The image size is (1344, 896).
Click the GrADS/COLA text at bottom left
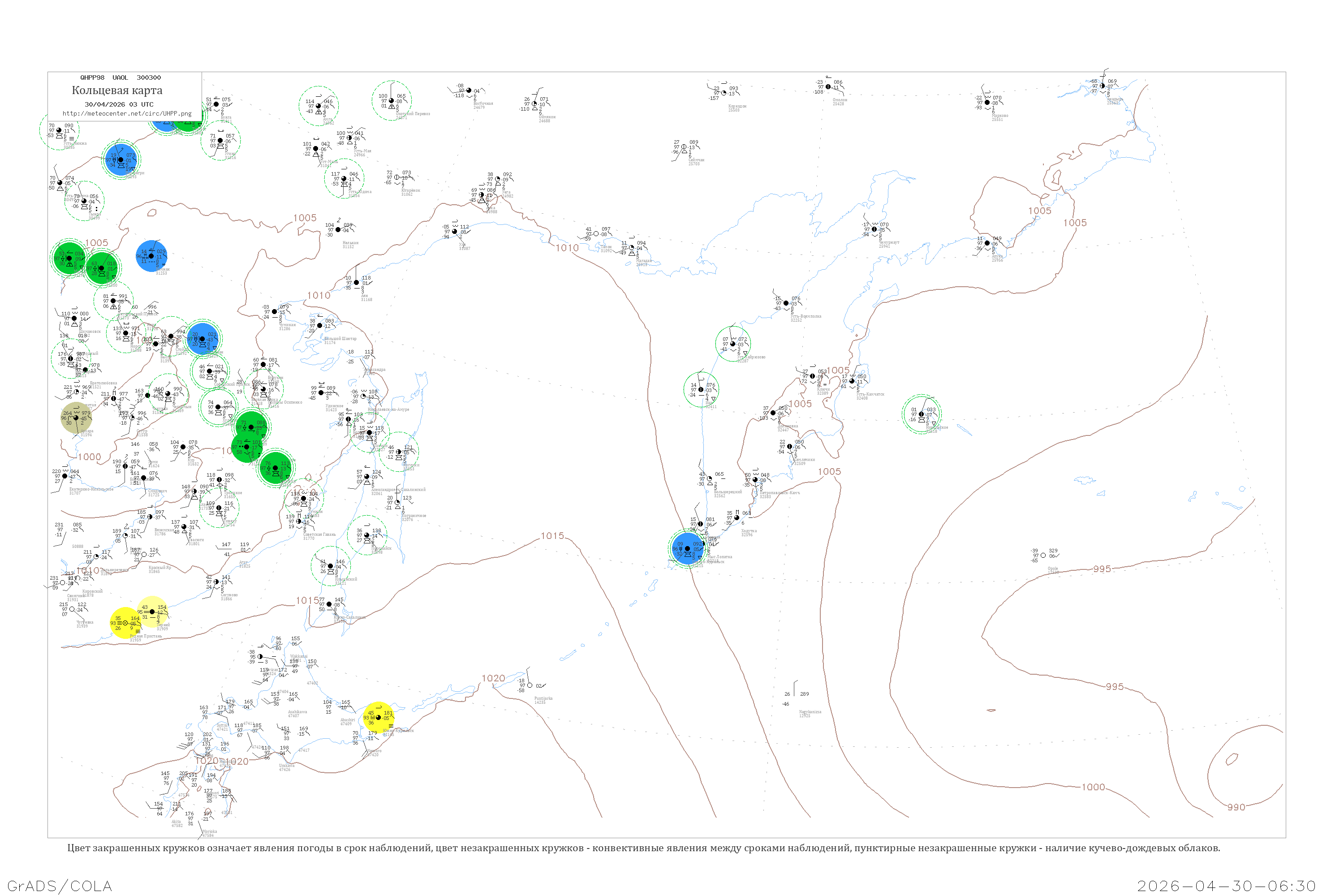[x=60, y=886]
